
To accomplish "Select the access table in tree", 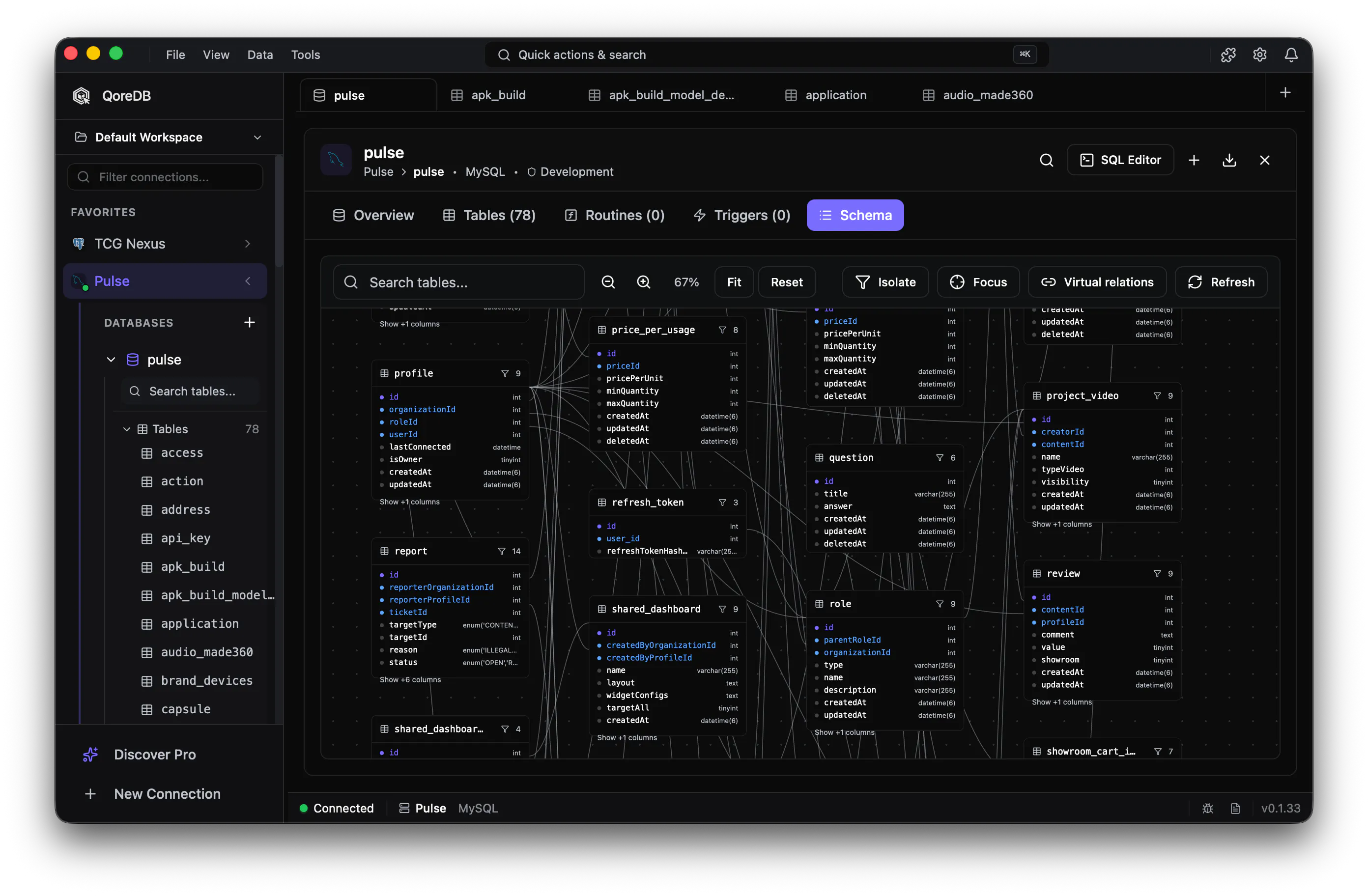I will pyautogui.click(x=182, y=453).
